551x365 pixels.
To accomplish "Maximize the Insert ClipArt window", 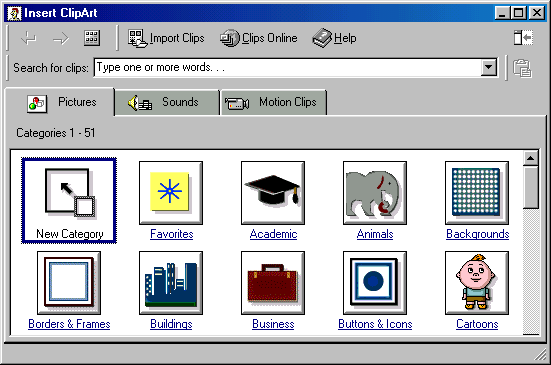I will 519,13.
